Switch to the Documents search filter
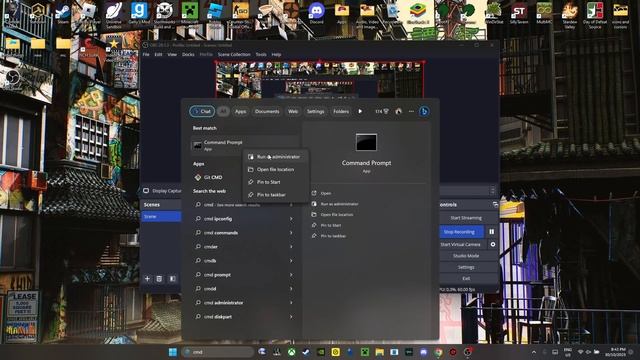This screenshot has width=640, height=360. 267,111
